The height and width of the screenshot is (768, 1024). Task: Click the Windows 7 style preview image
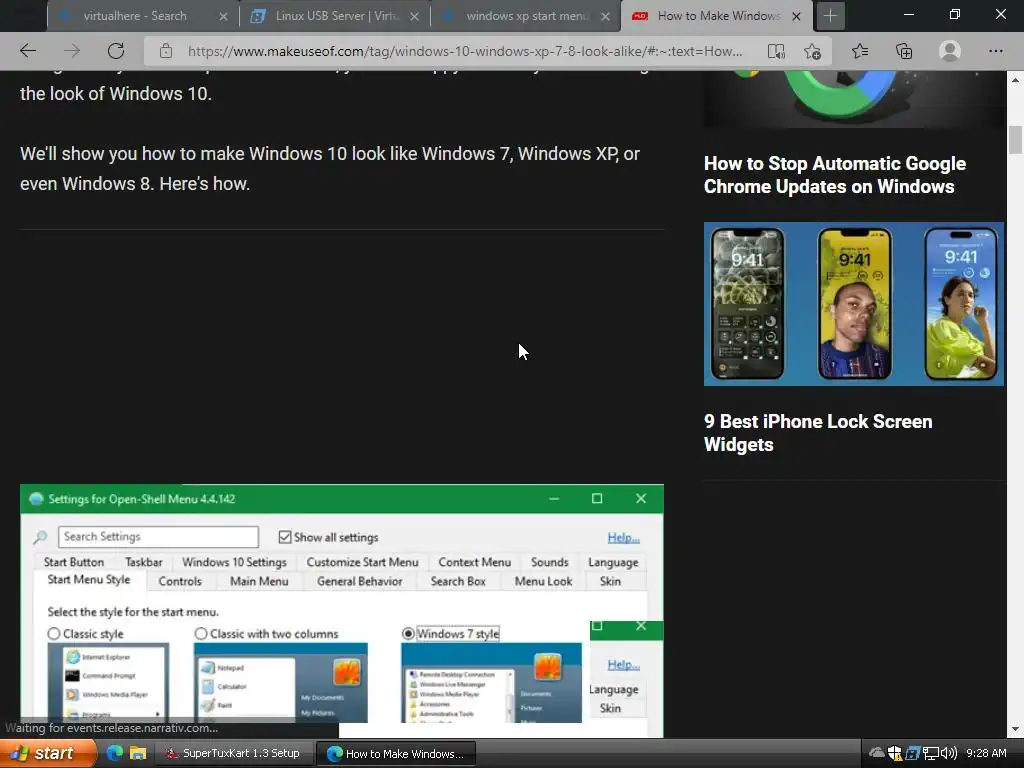491,682
